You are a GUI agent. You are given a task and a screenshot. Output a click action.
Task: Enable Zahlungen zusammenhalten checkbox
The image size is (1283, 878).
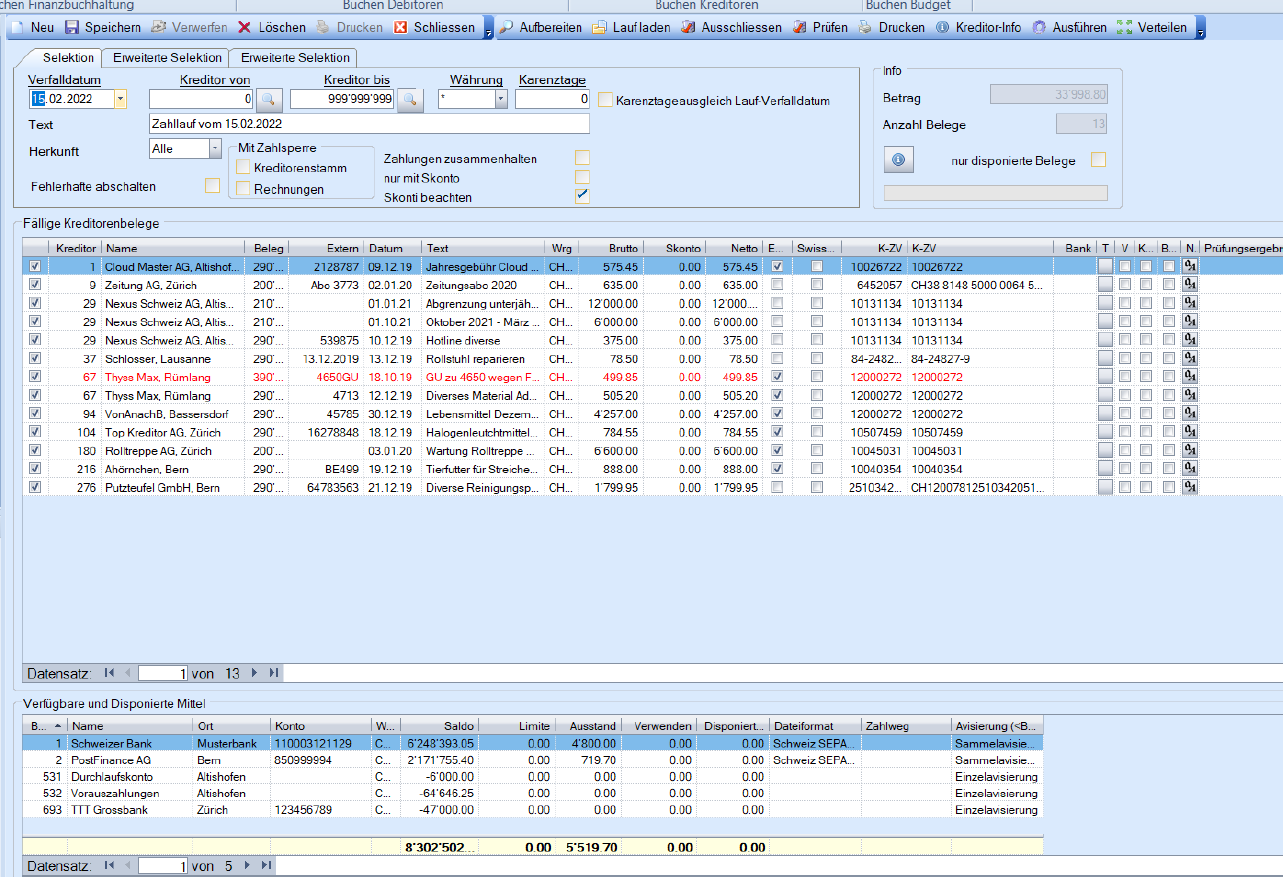[582, 158]
